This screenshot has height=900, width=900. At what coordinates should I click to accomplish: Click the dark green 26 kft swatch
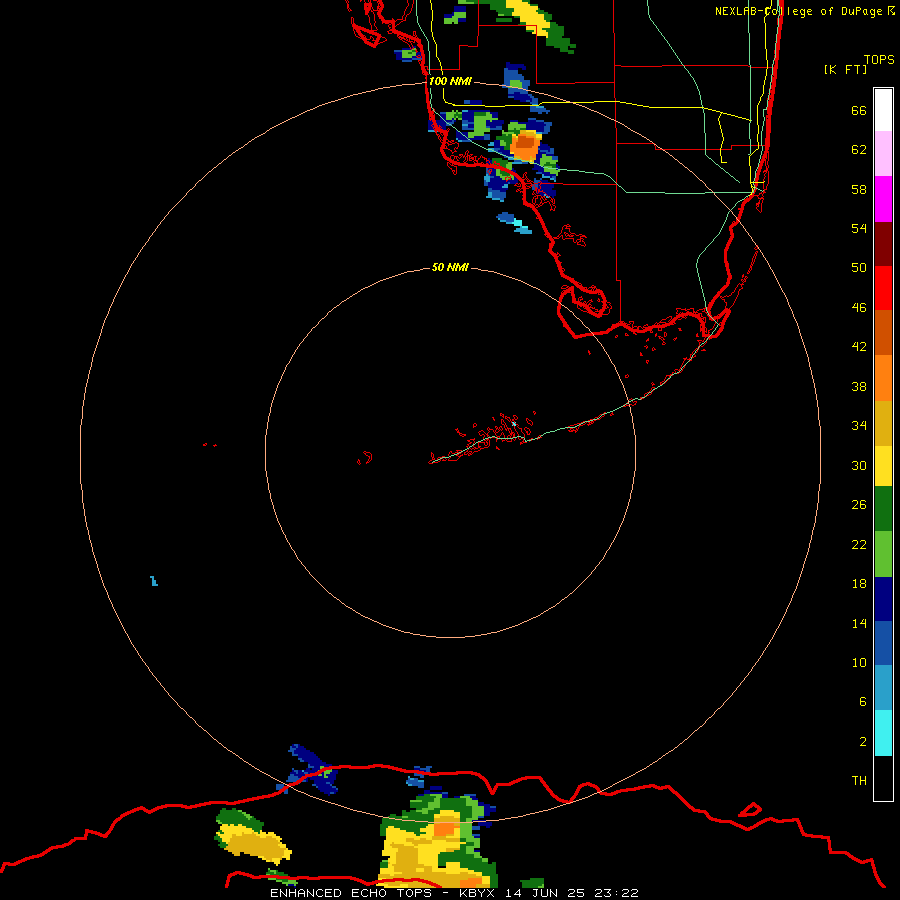pos(883,509)
